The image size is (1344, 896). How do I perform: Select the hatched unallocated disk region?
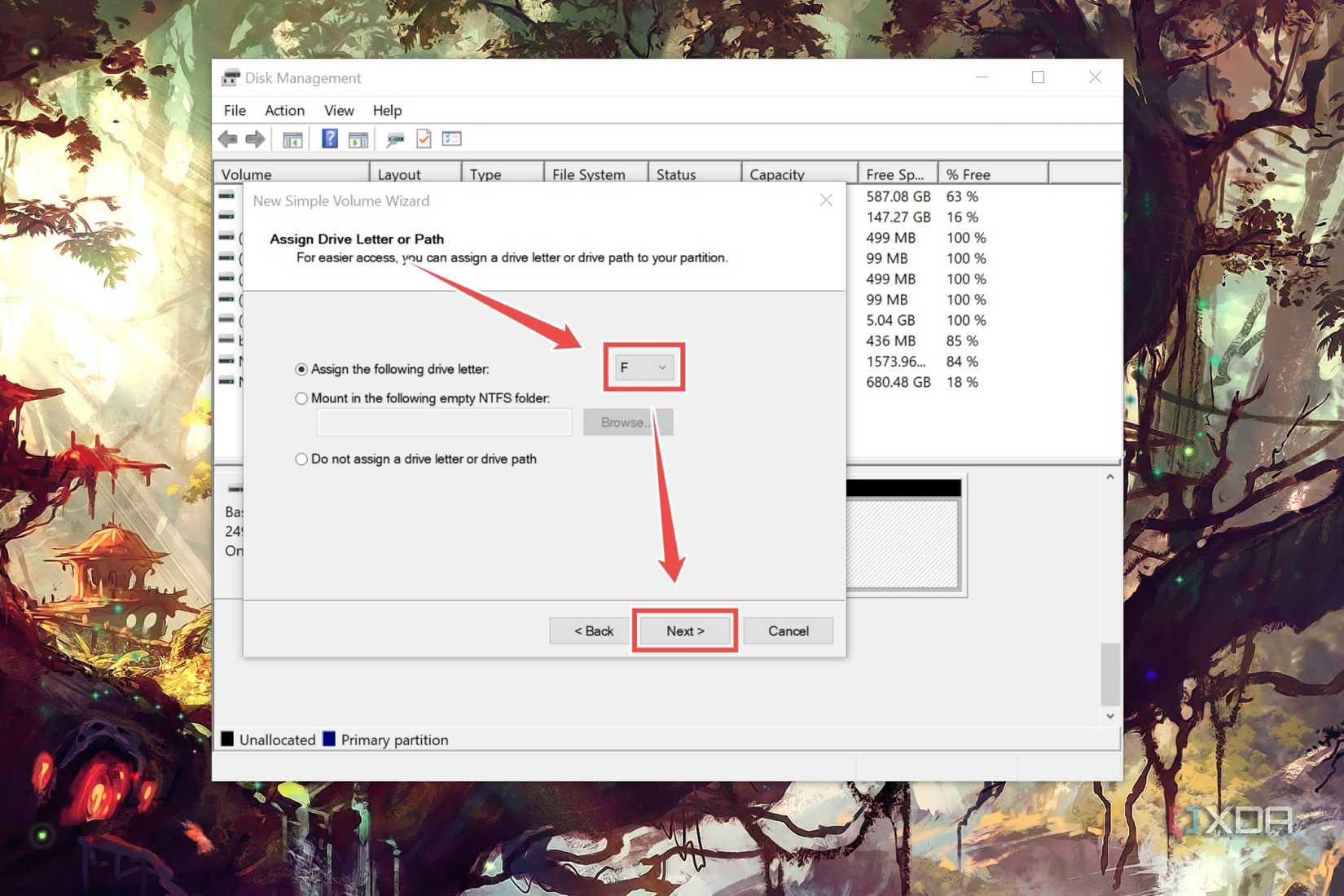coord(903,543)
